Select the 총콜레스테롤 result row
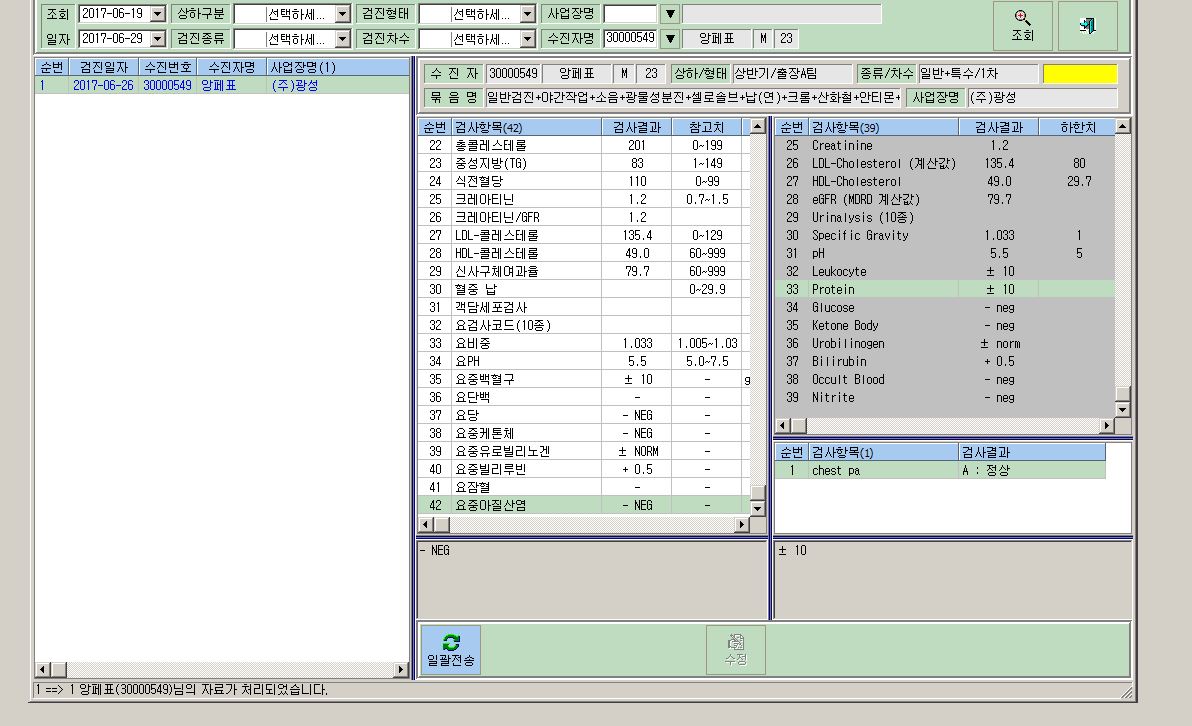 pos(583,145)
